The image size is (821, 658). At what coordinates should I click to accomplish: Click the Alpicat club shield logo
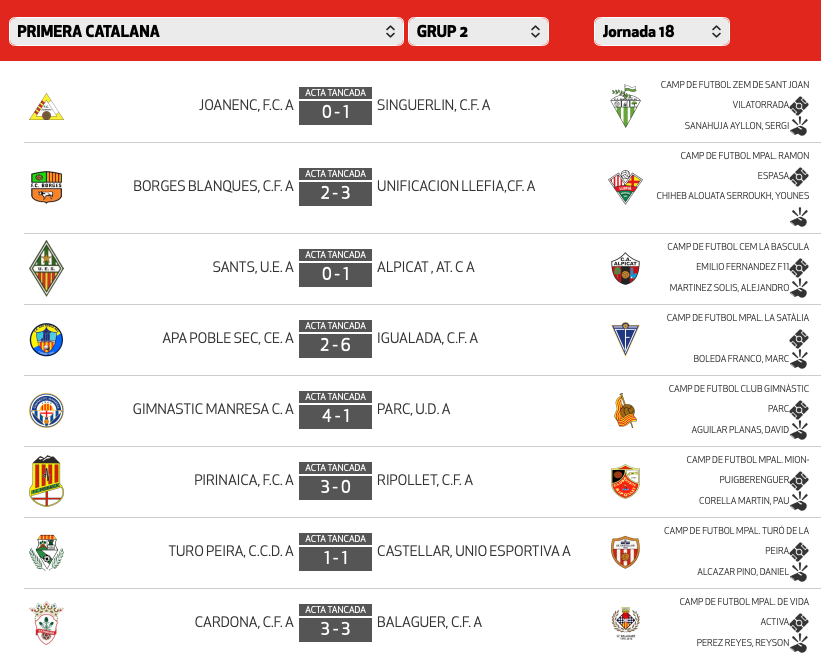coord(625,268)
